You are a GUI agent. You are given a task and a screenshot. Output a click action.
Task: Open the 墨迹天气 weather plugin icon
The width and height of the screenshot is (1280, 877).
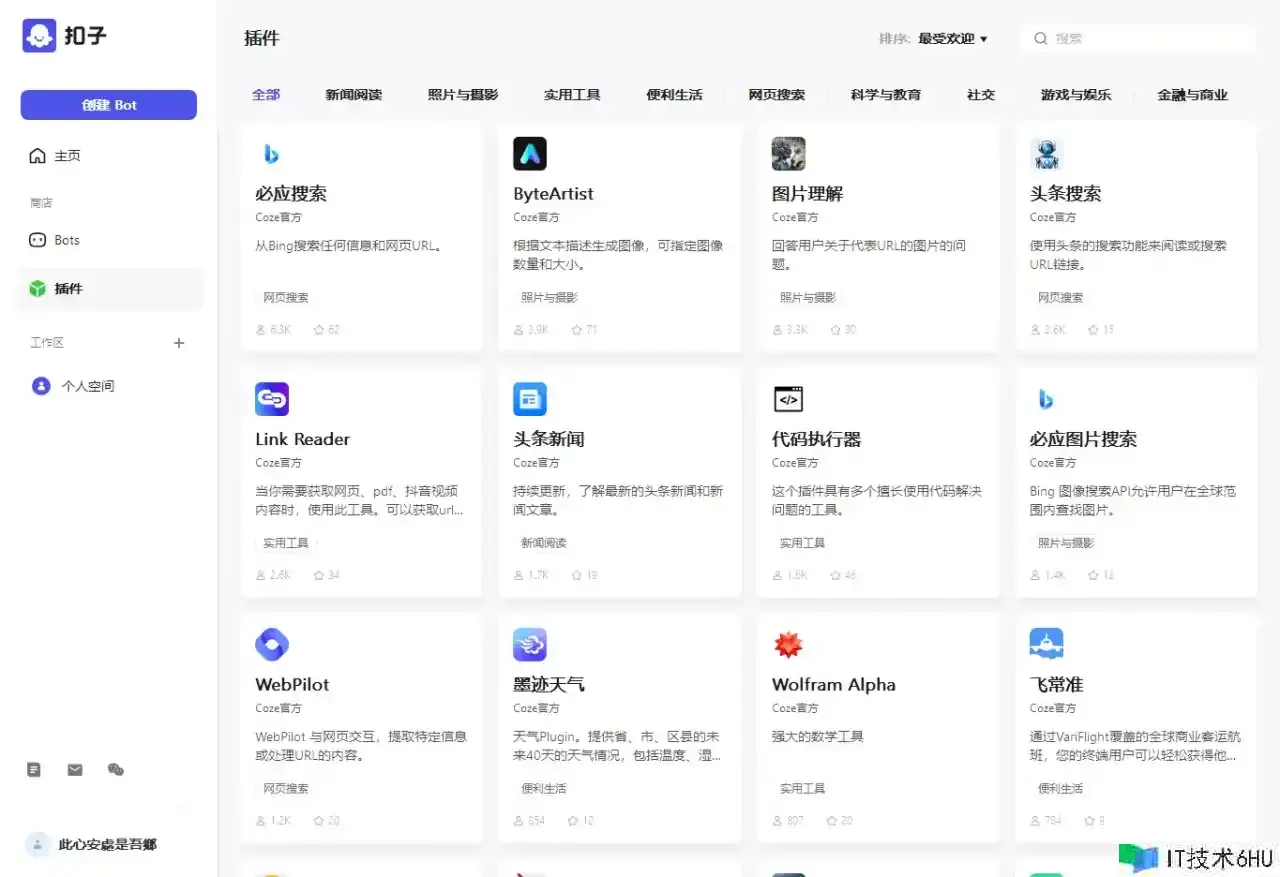[530, 645]
